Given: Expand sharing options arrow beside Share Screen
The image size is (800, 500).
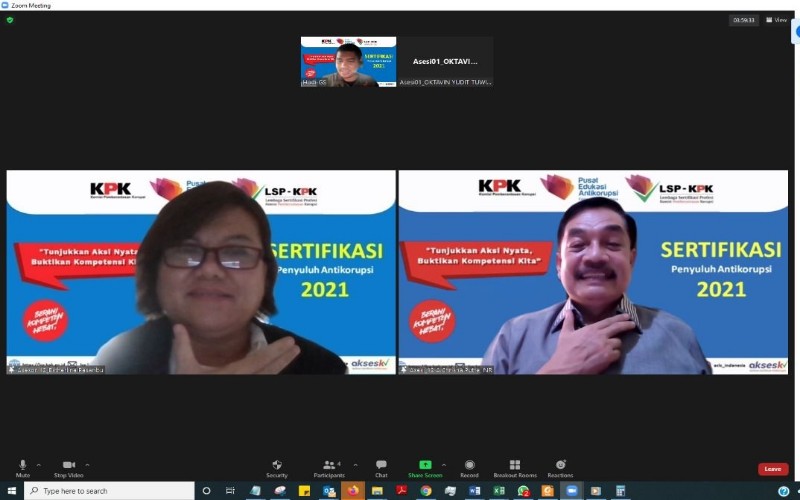Looking at the screenshot, I should pos(444,465).
